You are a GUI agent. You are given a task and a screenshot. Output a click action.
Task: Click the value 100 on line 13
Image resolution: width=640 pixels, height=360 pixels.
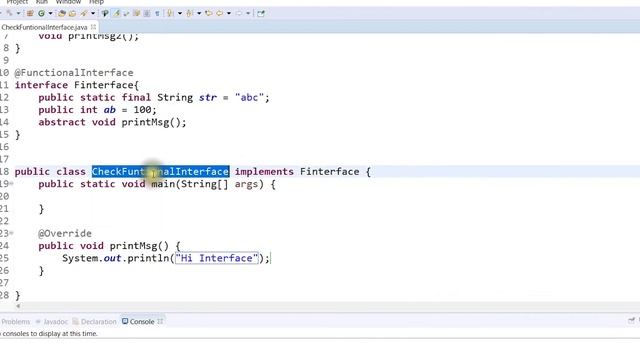(x=142, y=110)
